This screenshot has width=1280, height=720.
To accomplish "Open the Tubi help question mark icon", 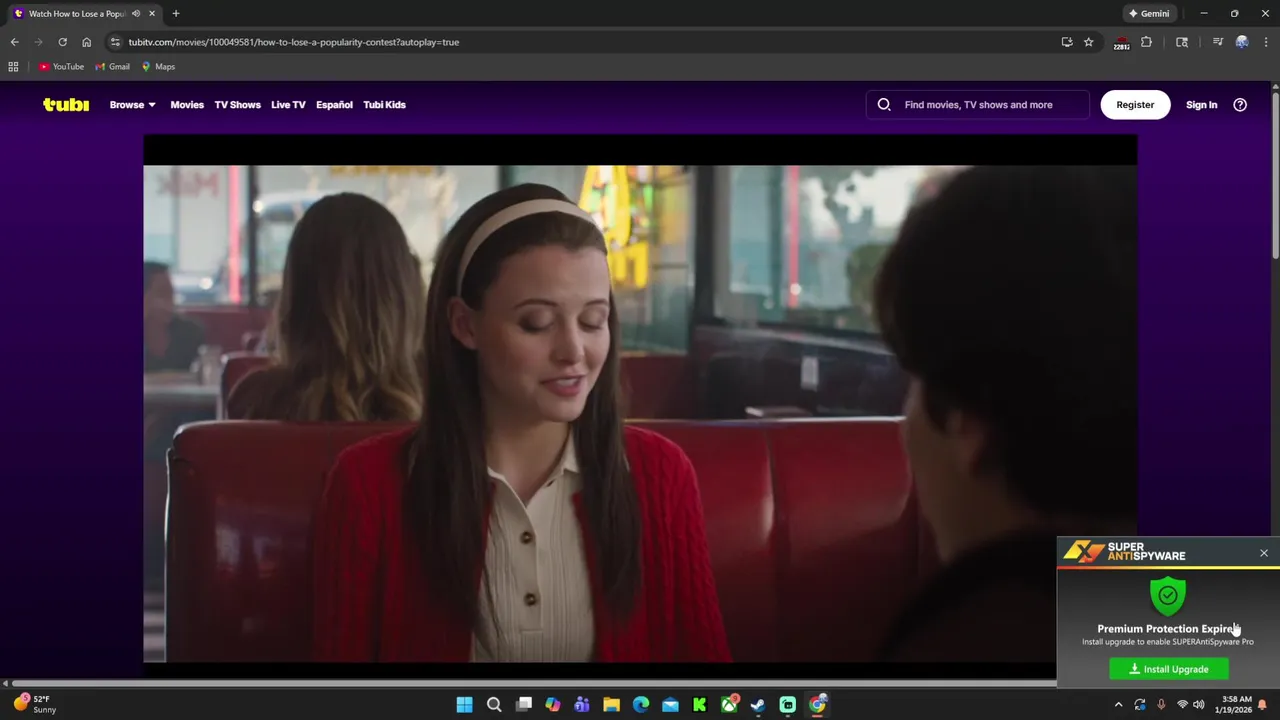I will point(1240,104).
